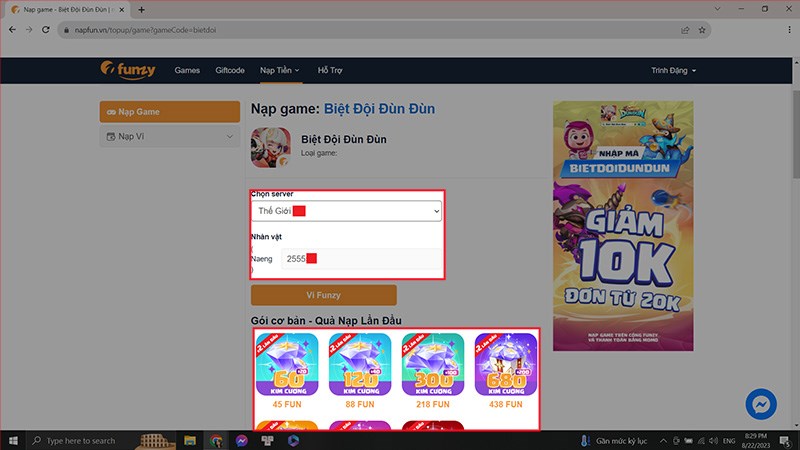Click the 218 FUN price label
The width and height of the screenshot is (800, 450).
point(433,404)
